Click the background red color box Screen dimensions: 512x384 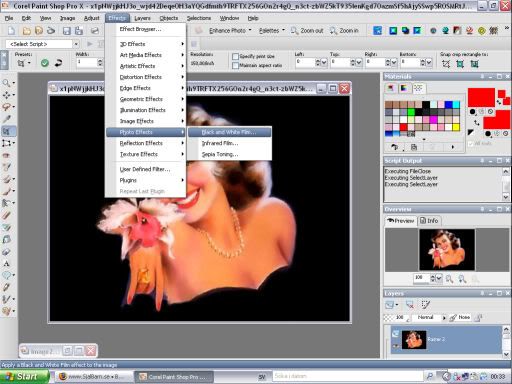[496, 120]
